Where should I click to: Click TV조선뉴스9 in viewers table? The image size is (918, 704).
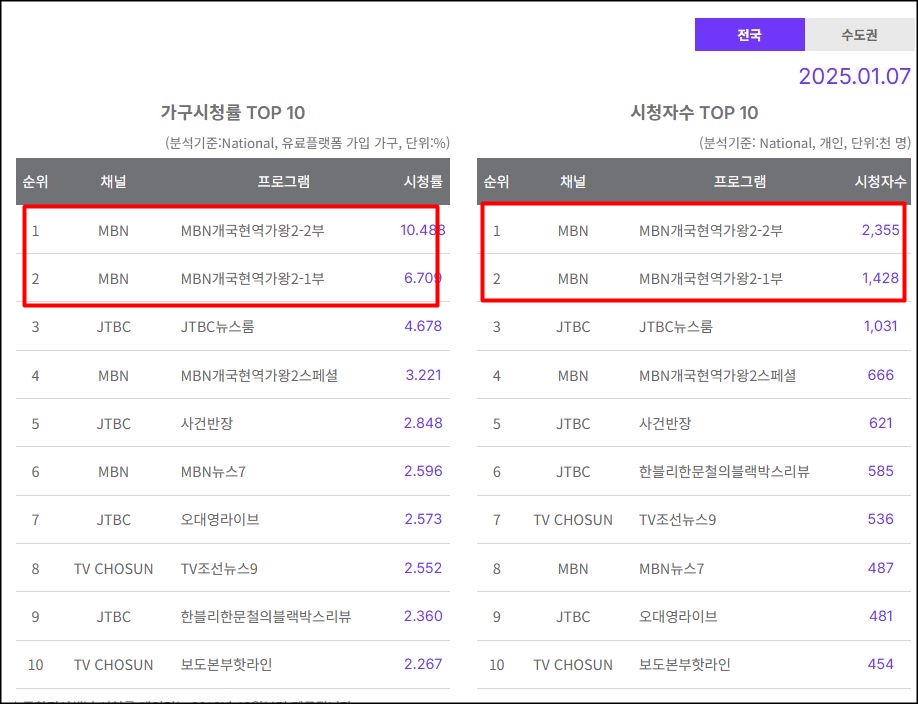[677, 520]
